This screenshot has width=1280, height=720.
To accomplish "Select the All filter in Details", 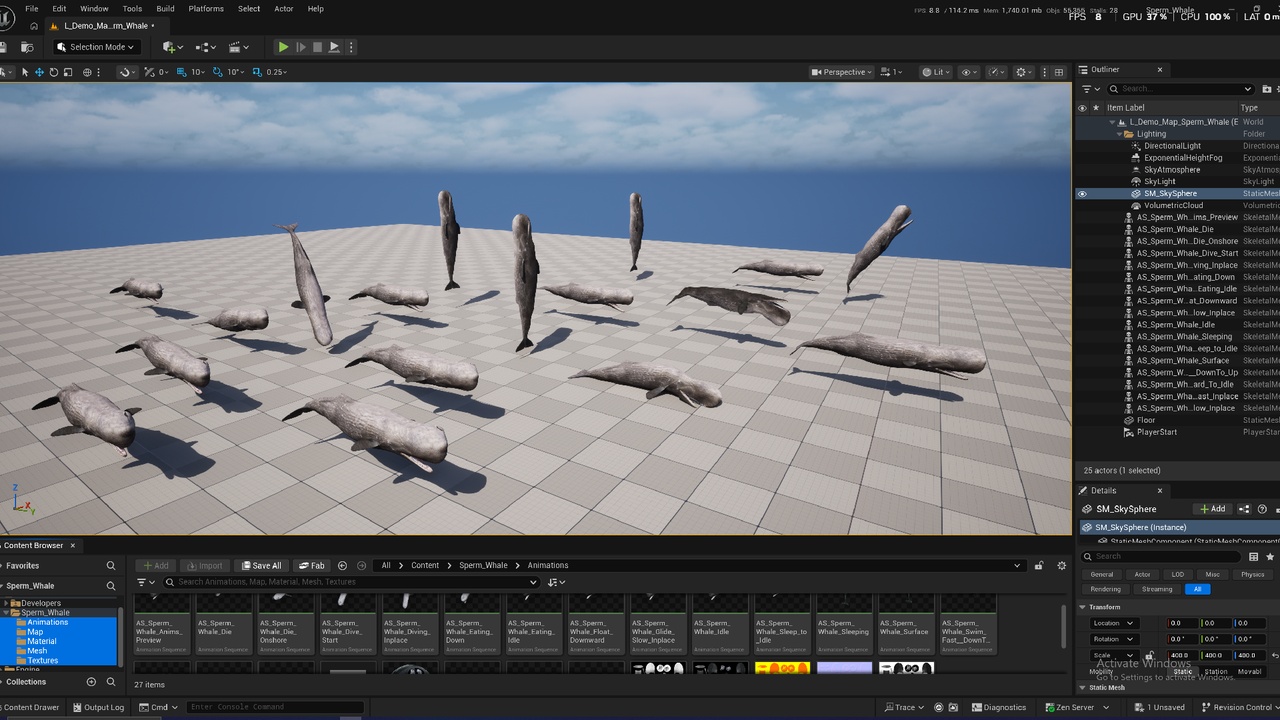I will point(1197,589).
